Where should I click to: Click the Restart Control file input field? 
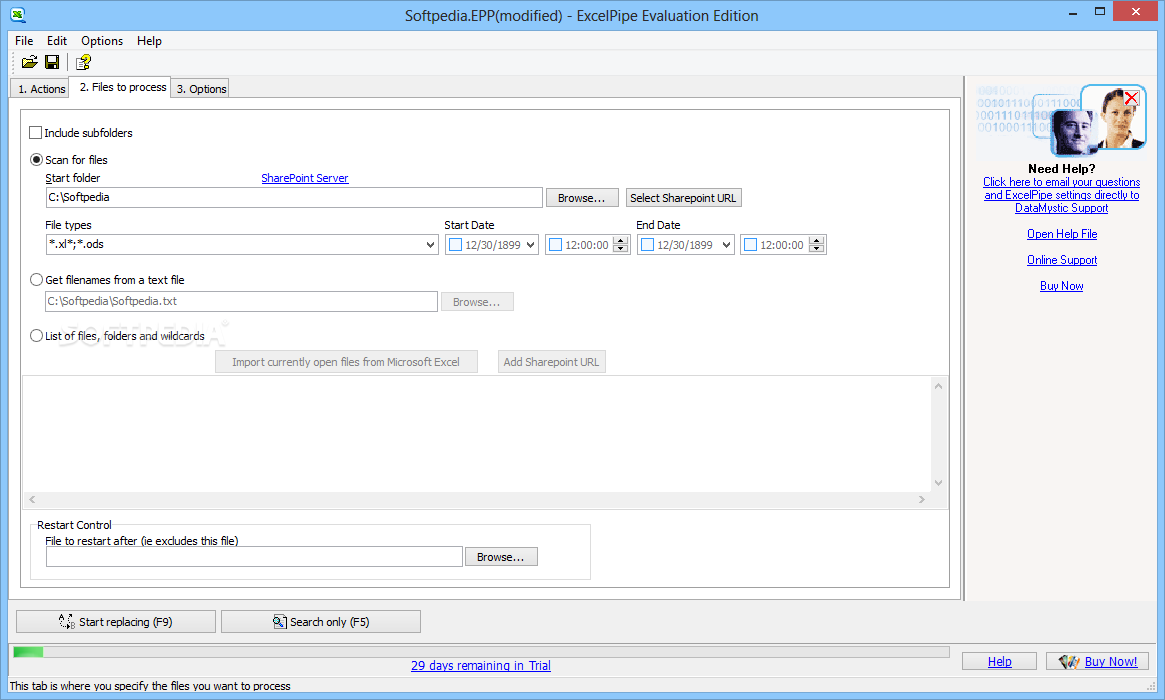click(x=254, y=557)
